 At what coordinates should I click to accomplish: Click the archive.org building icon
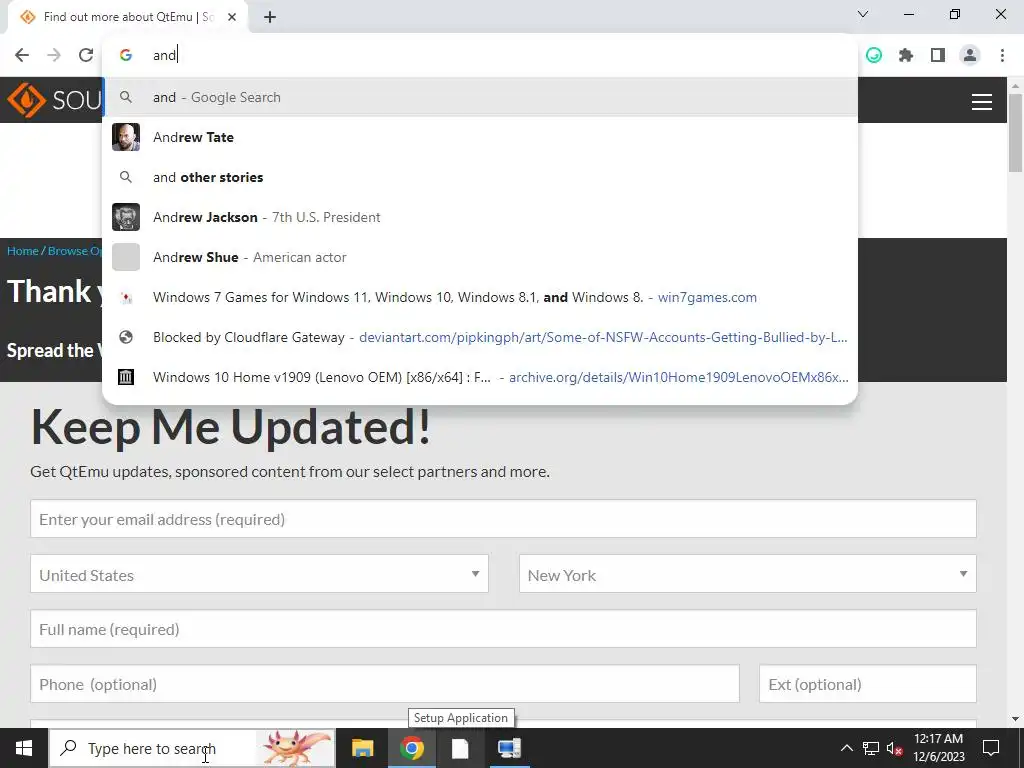(126, 377)
